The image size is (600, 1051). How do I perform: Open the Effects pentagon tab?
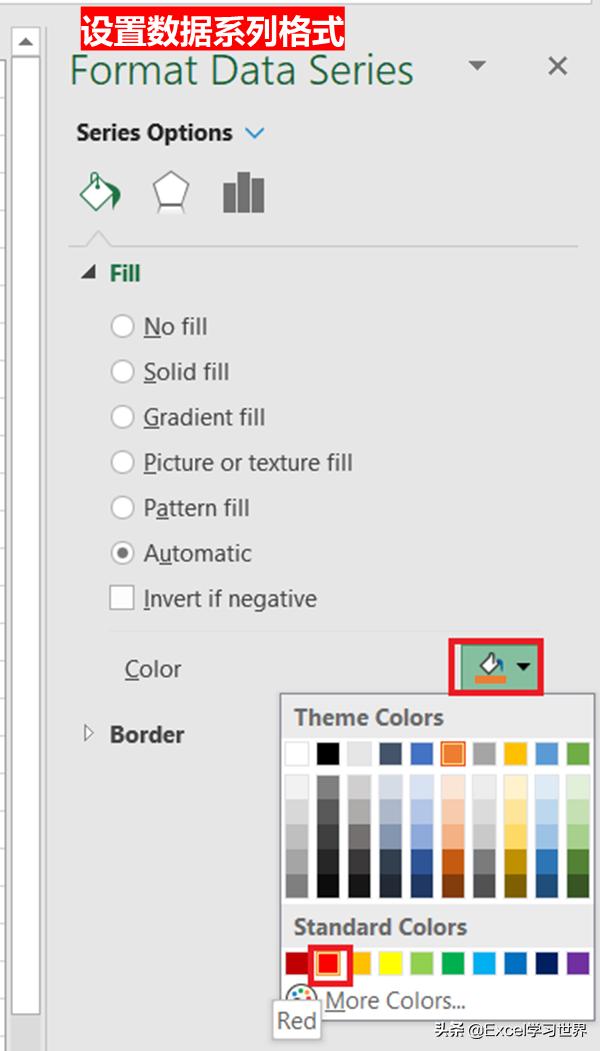(x=171, y=192)
